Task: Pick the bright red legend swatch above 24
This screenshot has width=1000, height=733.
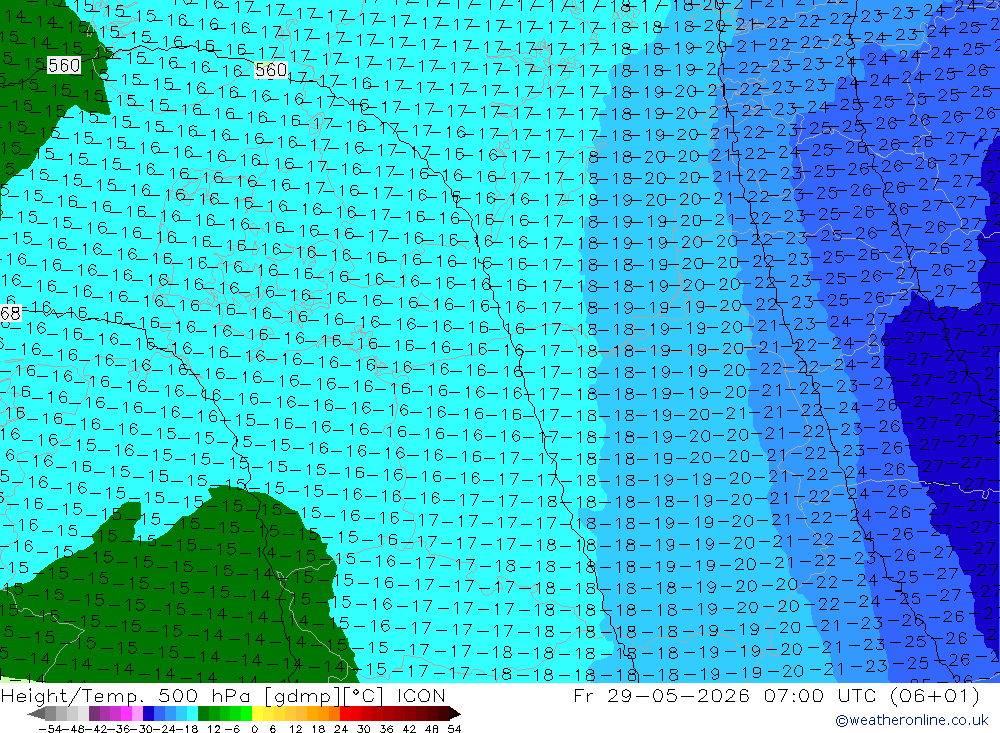Action: click(345, 714)
